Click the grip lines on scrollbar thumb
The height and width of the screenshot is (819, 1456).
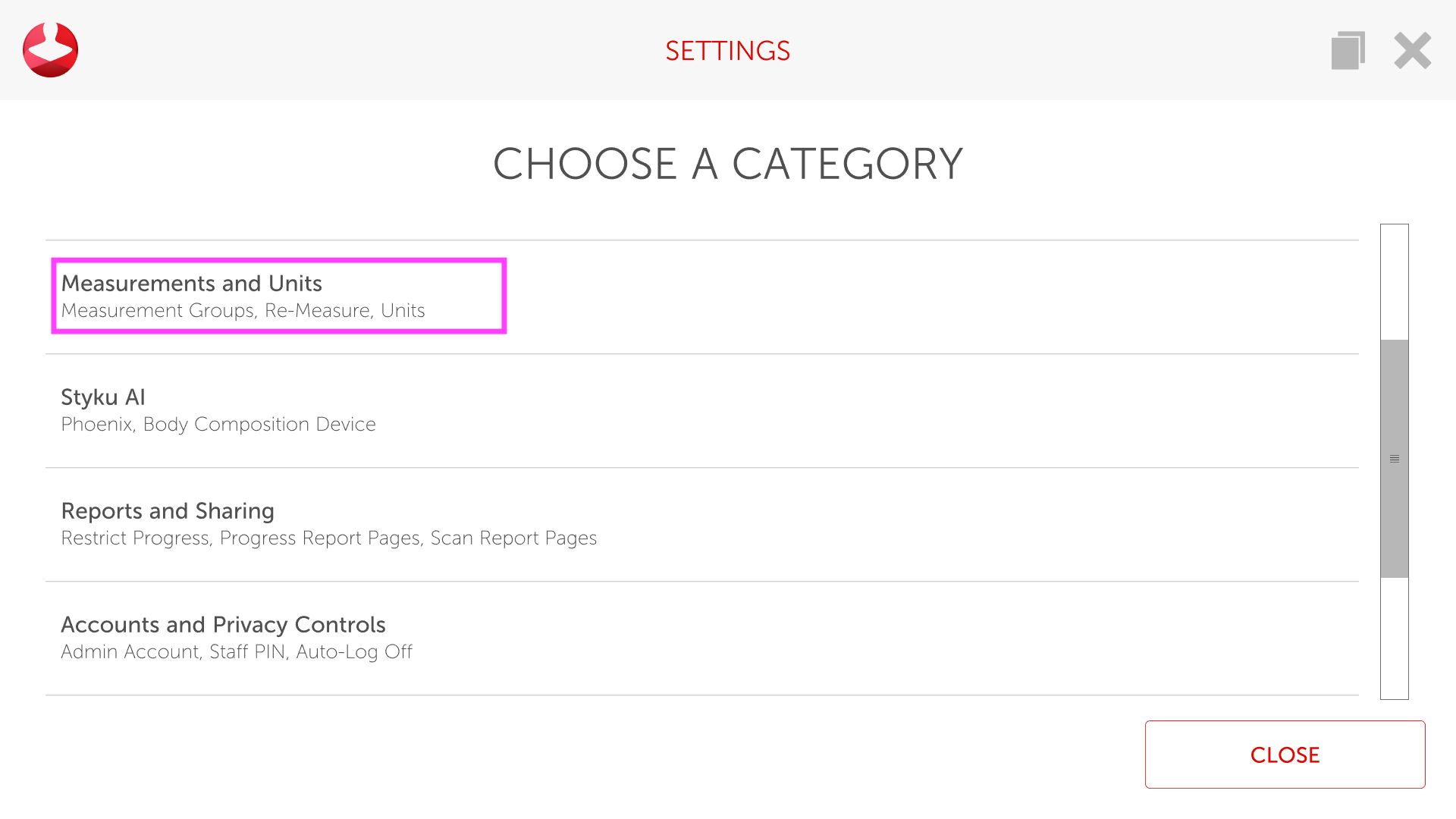tap(1394, 459)
